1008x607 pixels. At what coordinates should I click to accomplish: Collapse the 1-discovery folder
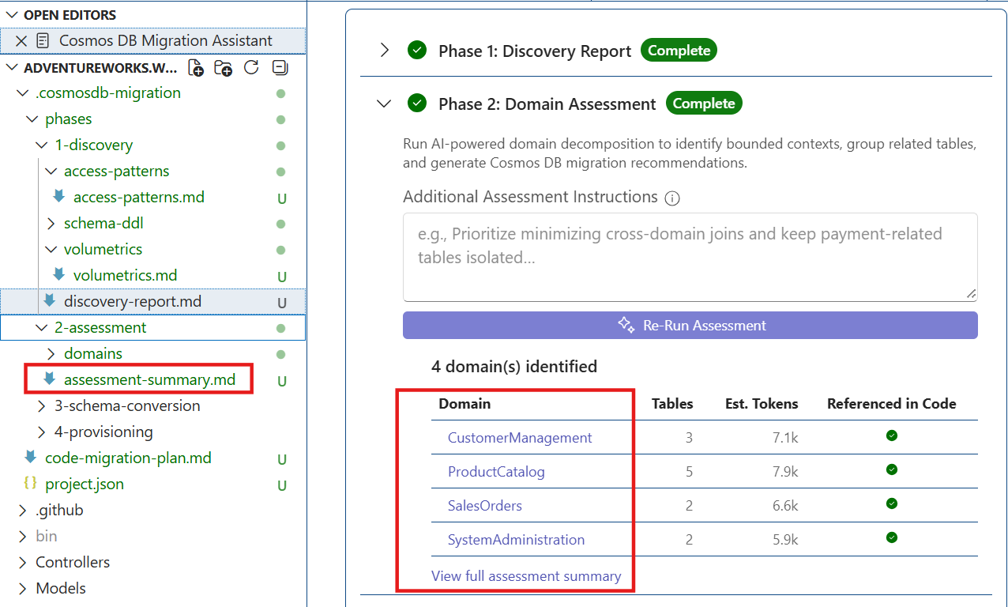(42, 145)
